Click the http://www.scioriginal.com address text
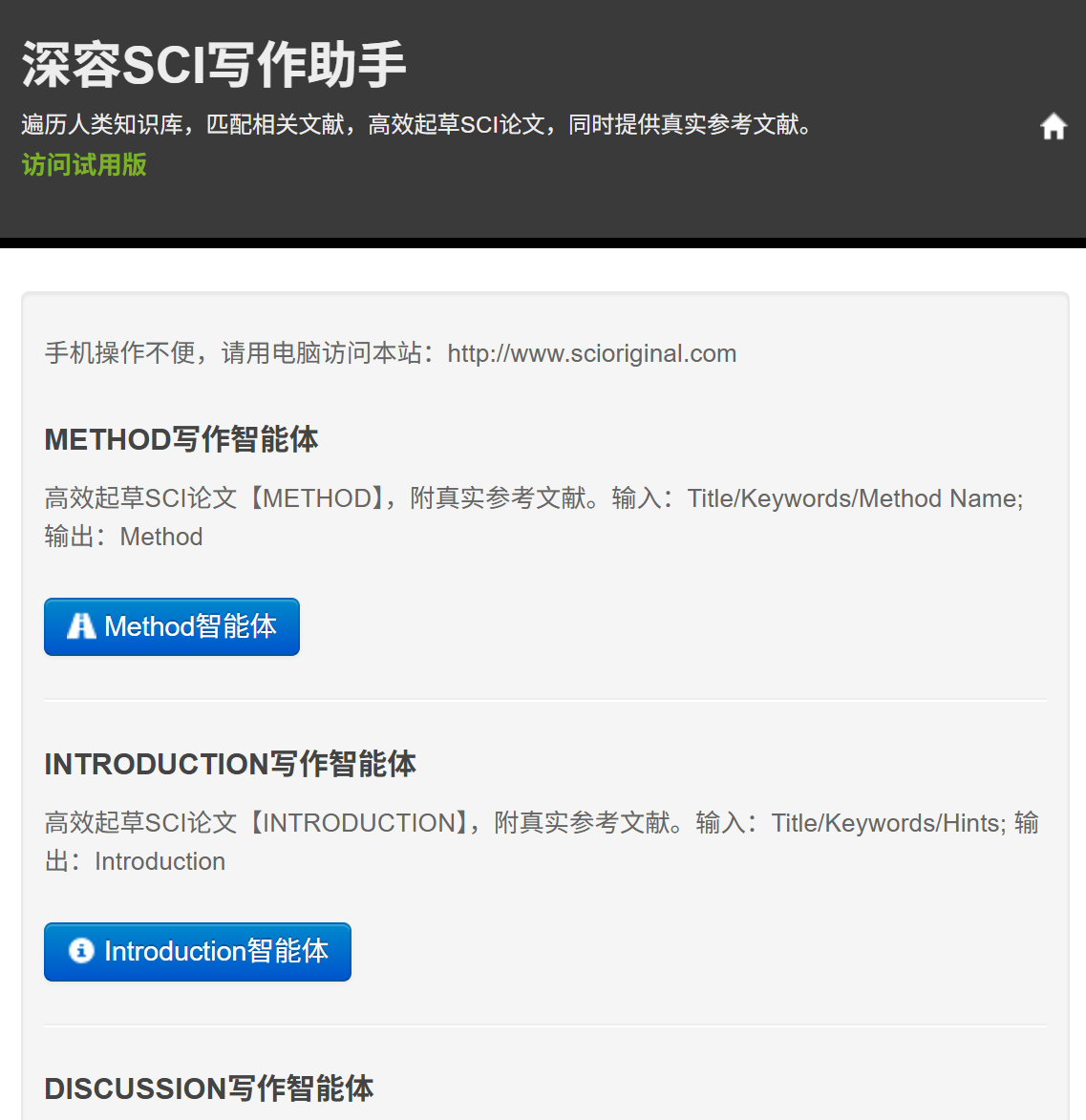 click(x=591, y=353)
